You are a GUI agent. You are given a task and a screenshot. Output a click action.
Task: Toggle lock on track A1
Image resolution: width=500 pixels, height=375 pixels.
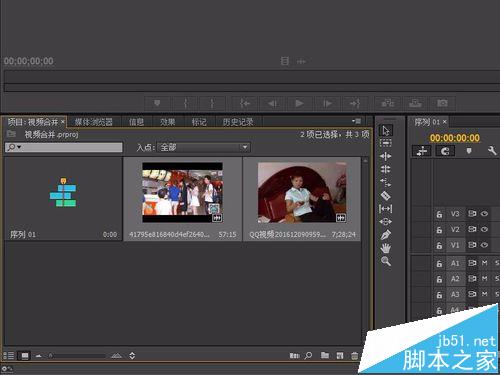tap(439, 264)
